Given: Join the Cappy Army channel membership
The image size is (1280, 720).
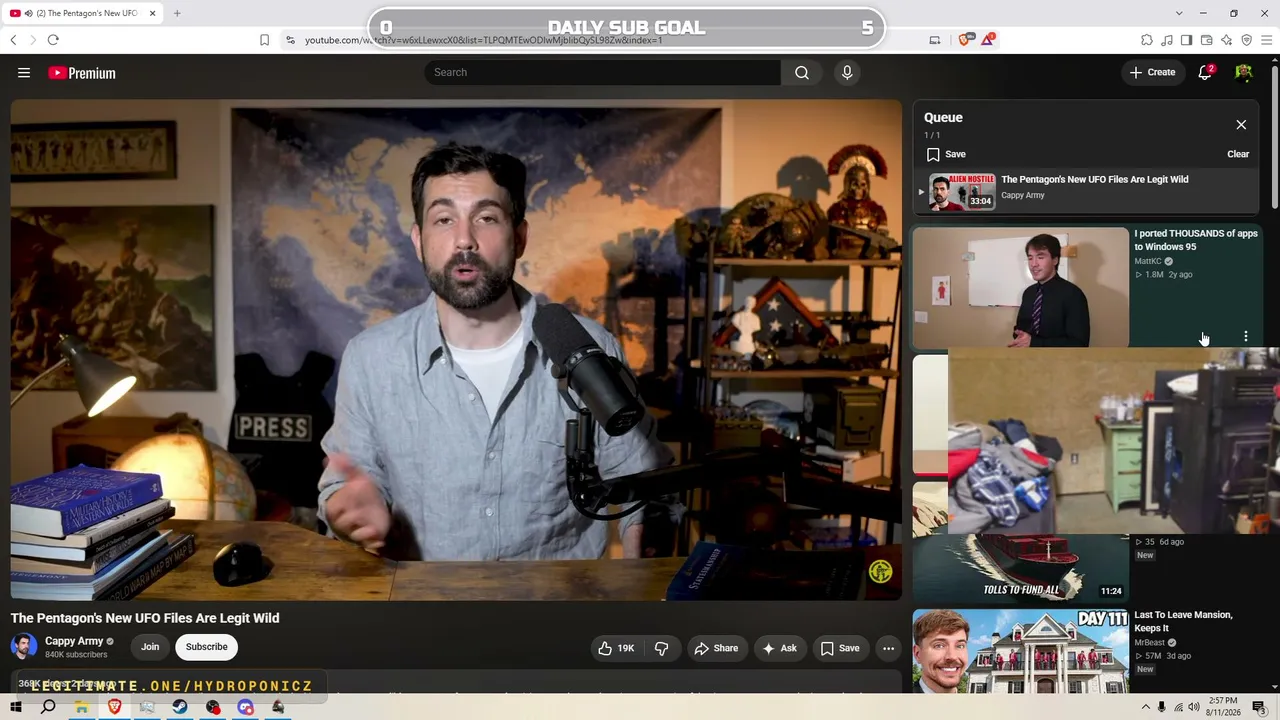Looking at the screenshot, I should [150, 647].
